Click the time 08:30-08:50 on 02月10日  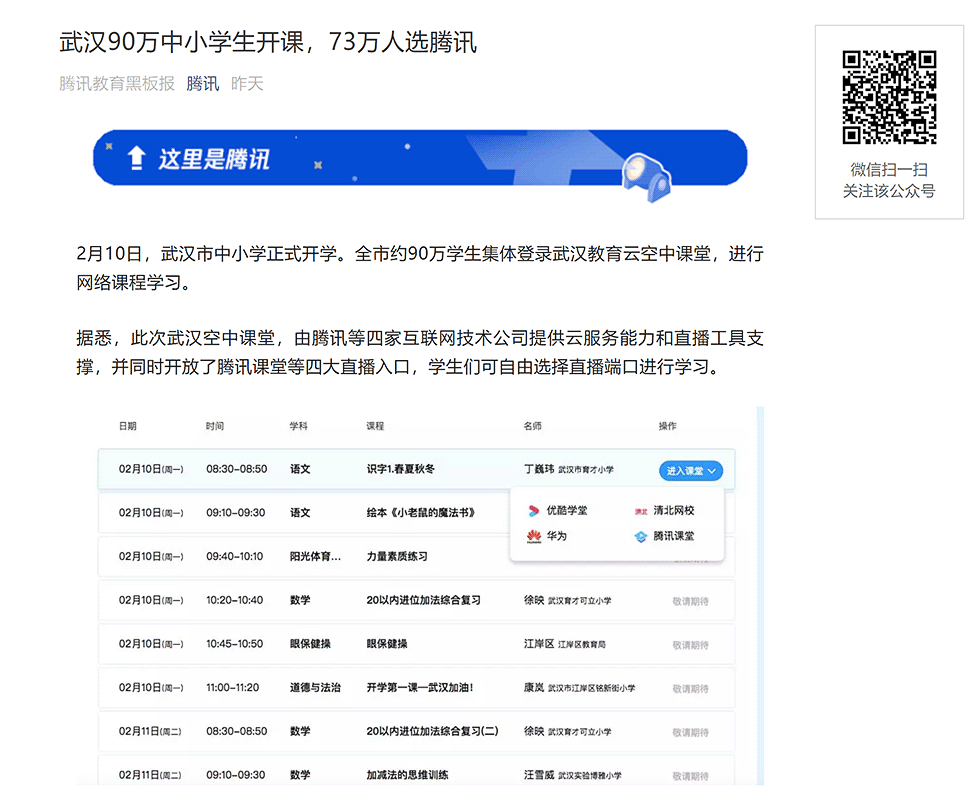(237, 469)
